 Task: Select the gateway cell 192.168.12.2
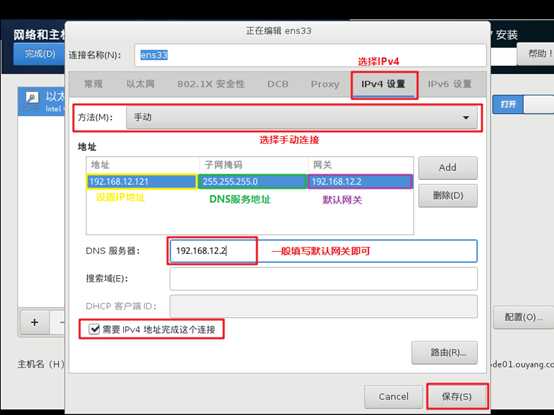[x=360, y=182]
